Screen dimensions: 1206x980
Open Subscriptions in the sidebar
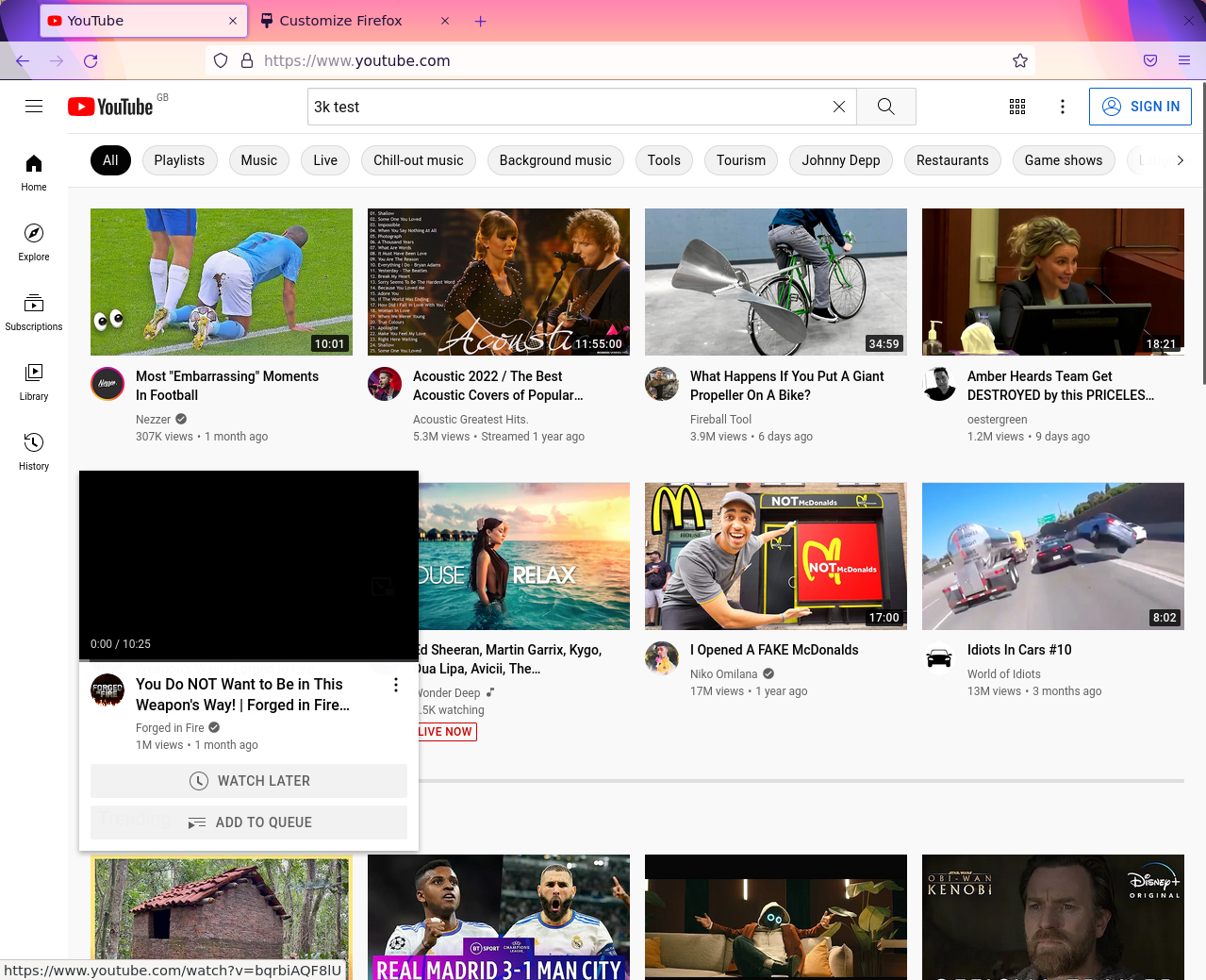[34, 312]
